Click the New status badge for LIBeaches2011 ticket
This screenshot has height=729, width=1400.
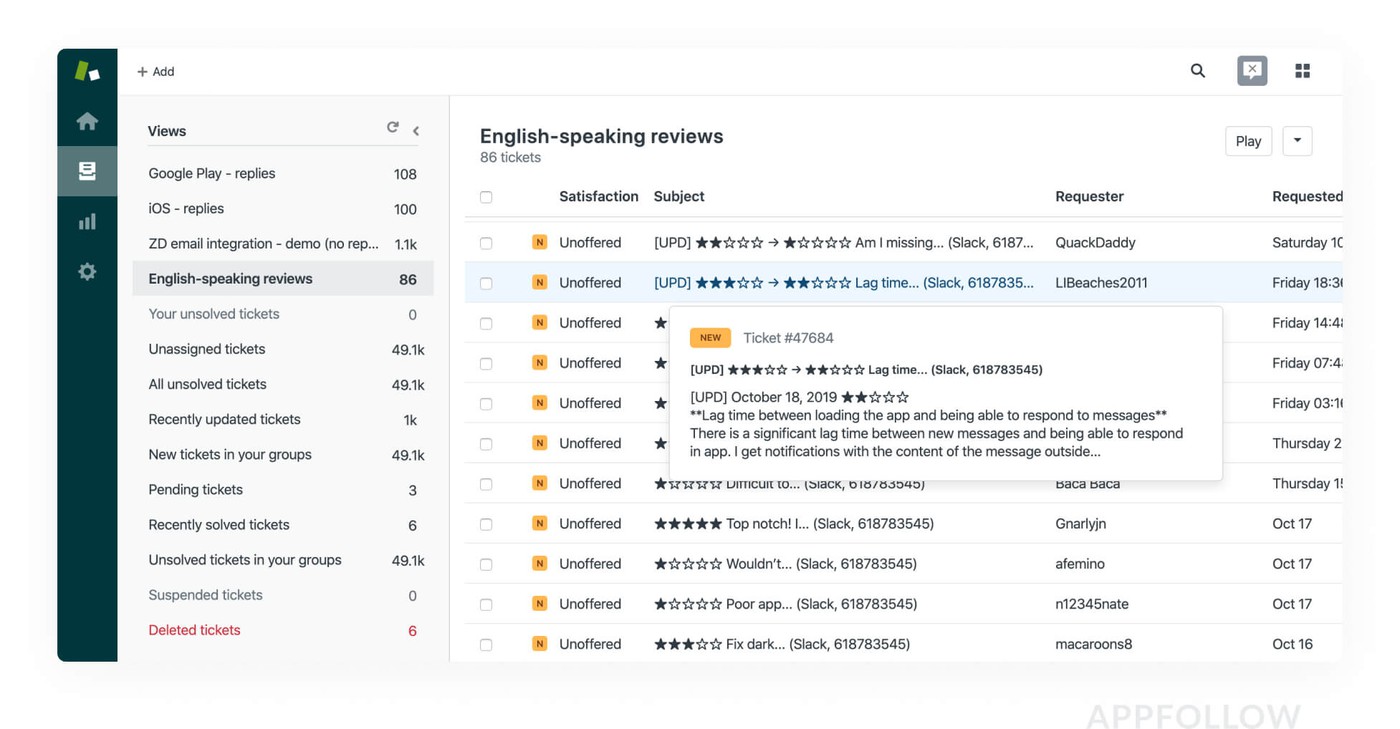540,282
